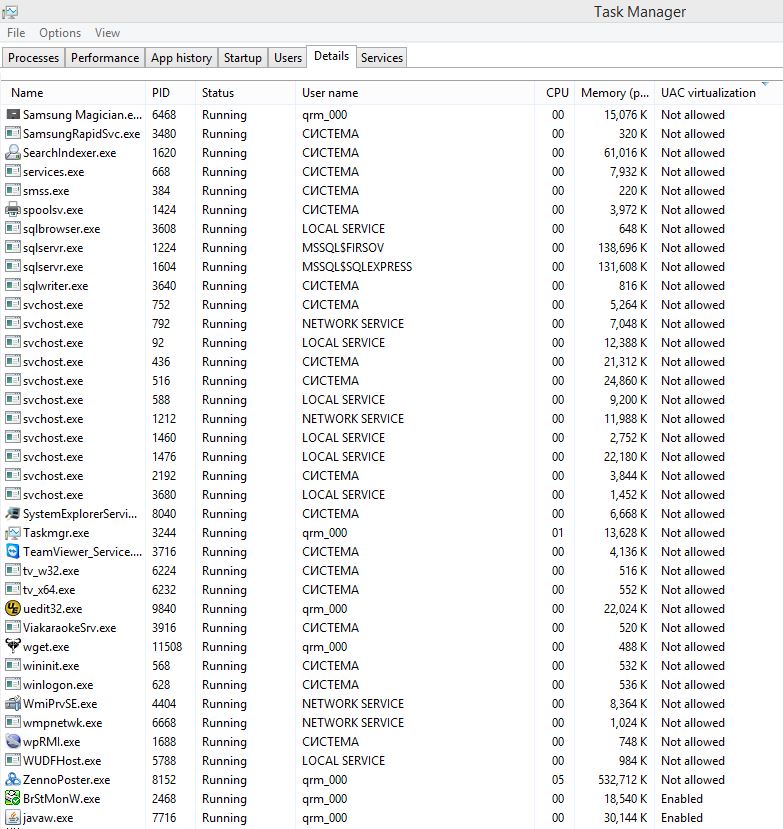The width and height of the screenshot is (783, 829).
Task: Click the WUDFHost.exe icon
Action: click(13, 760)
